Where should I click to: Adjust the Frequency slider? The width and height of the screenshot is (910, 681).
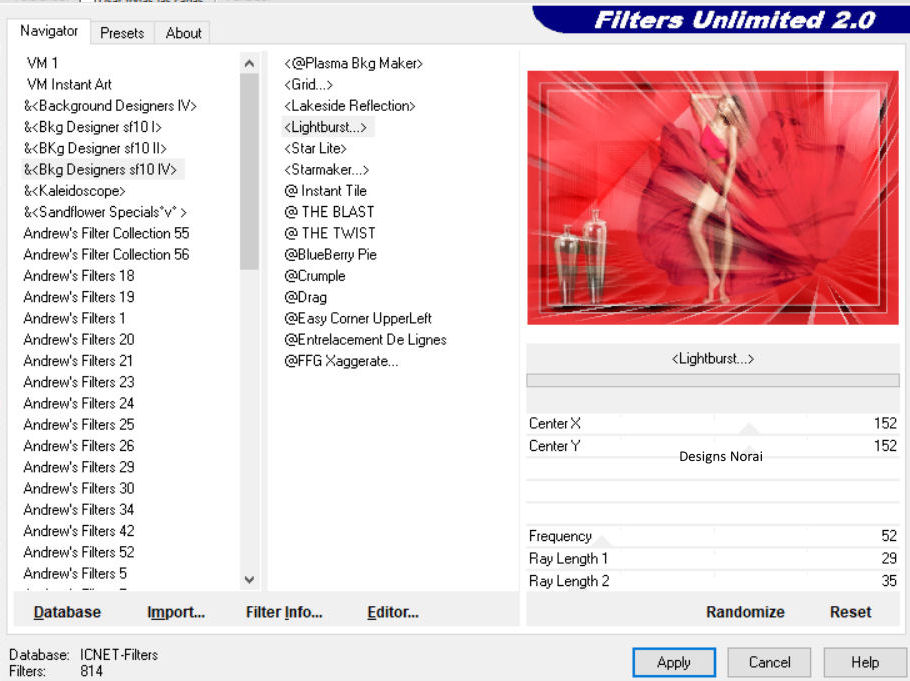(713, 536)
